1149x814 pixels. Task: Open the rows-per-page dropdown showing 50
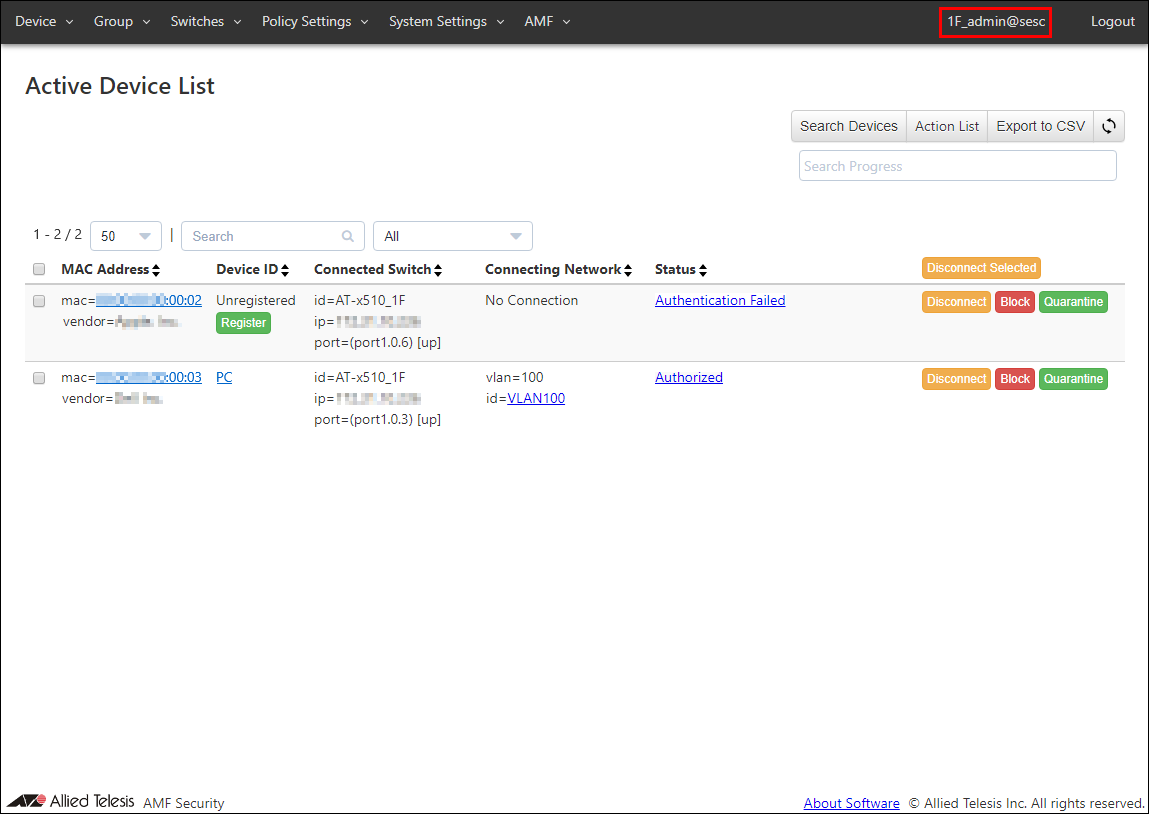coord(126,236)
